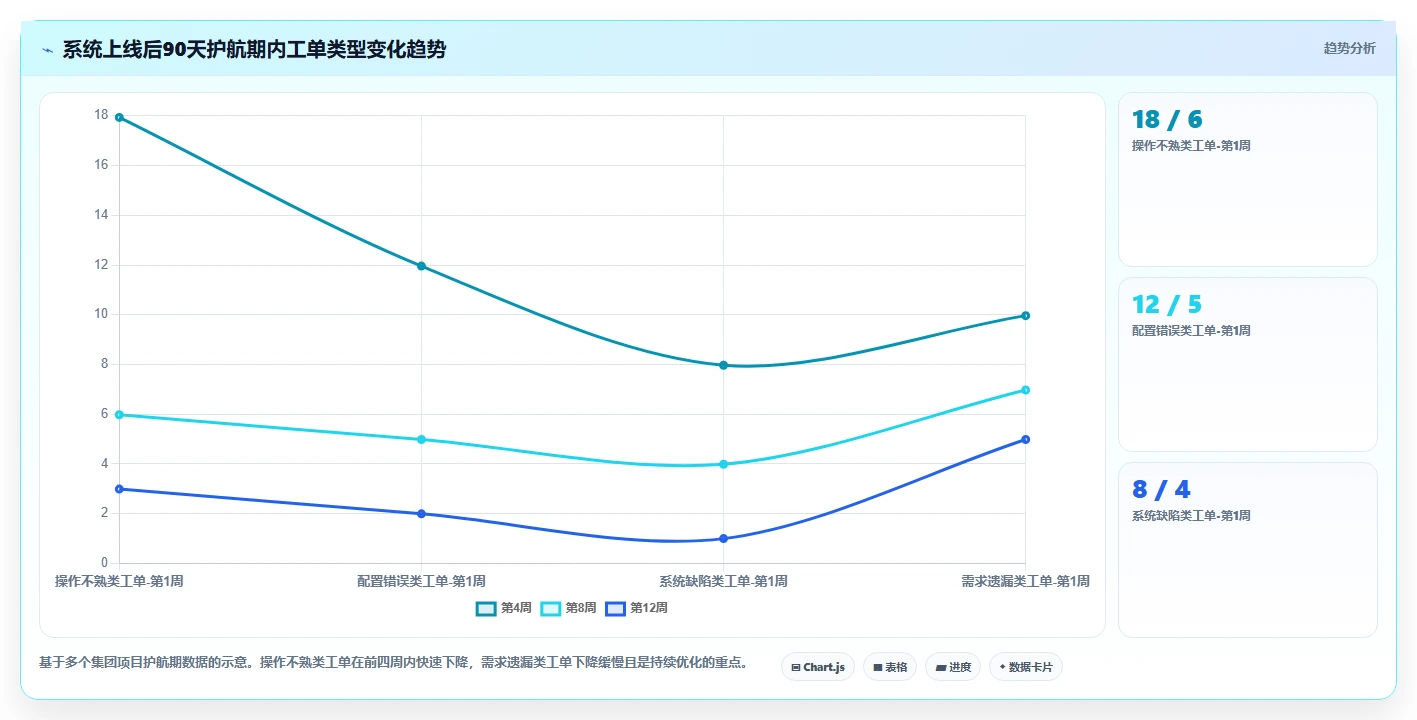Click 第4周 data point at 需求遗漏类工单
Viewport: 1417px width, 720px height.
coord(1025,316)
